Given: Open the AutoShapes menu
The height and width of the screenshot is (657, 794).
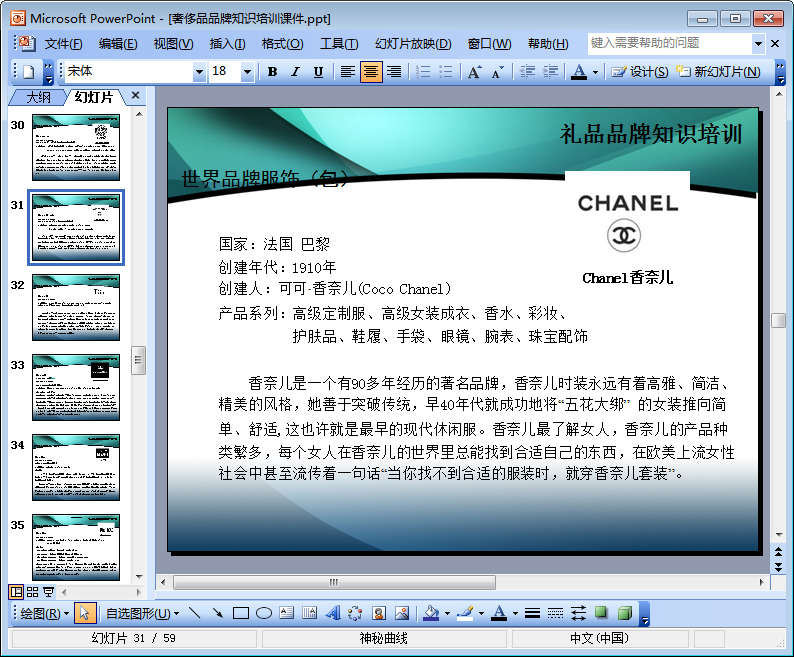Looking at the screenshot, I should (142, 614).
